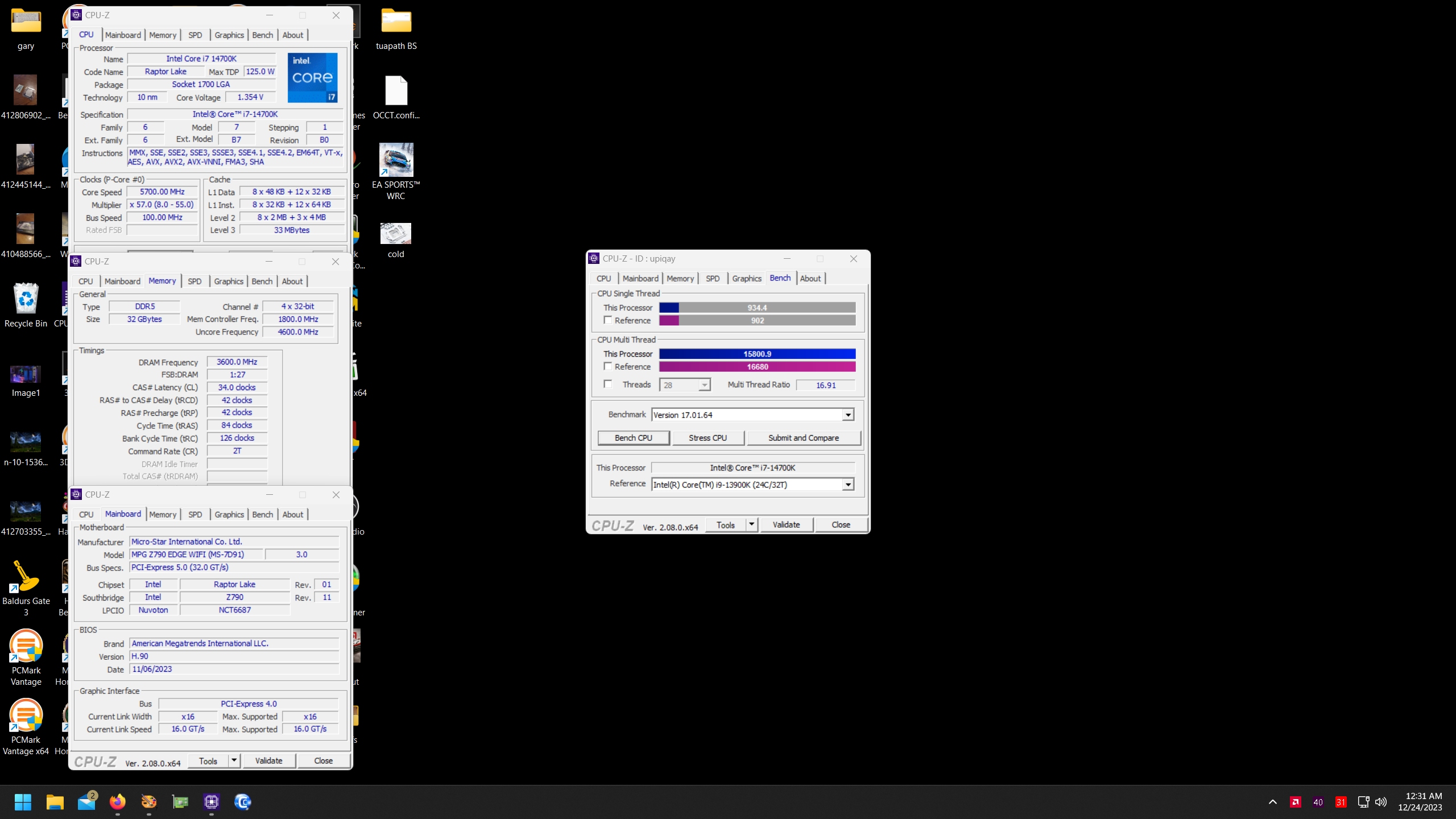Click the DRAM Frequency value 3600.0 MHz
This screenshot has width=1456, height=819.
click(237, 362)
